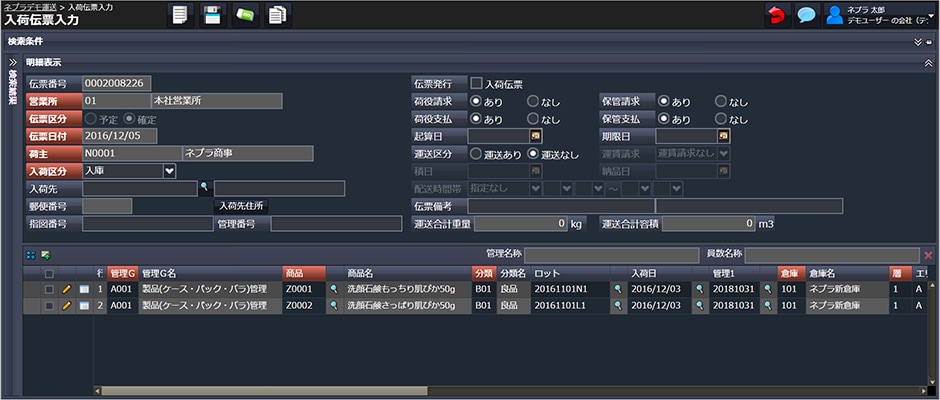
Task: Edit row 1 with the pencil icon
Action: click(x=67, y=289)
